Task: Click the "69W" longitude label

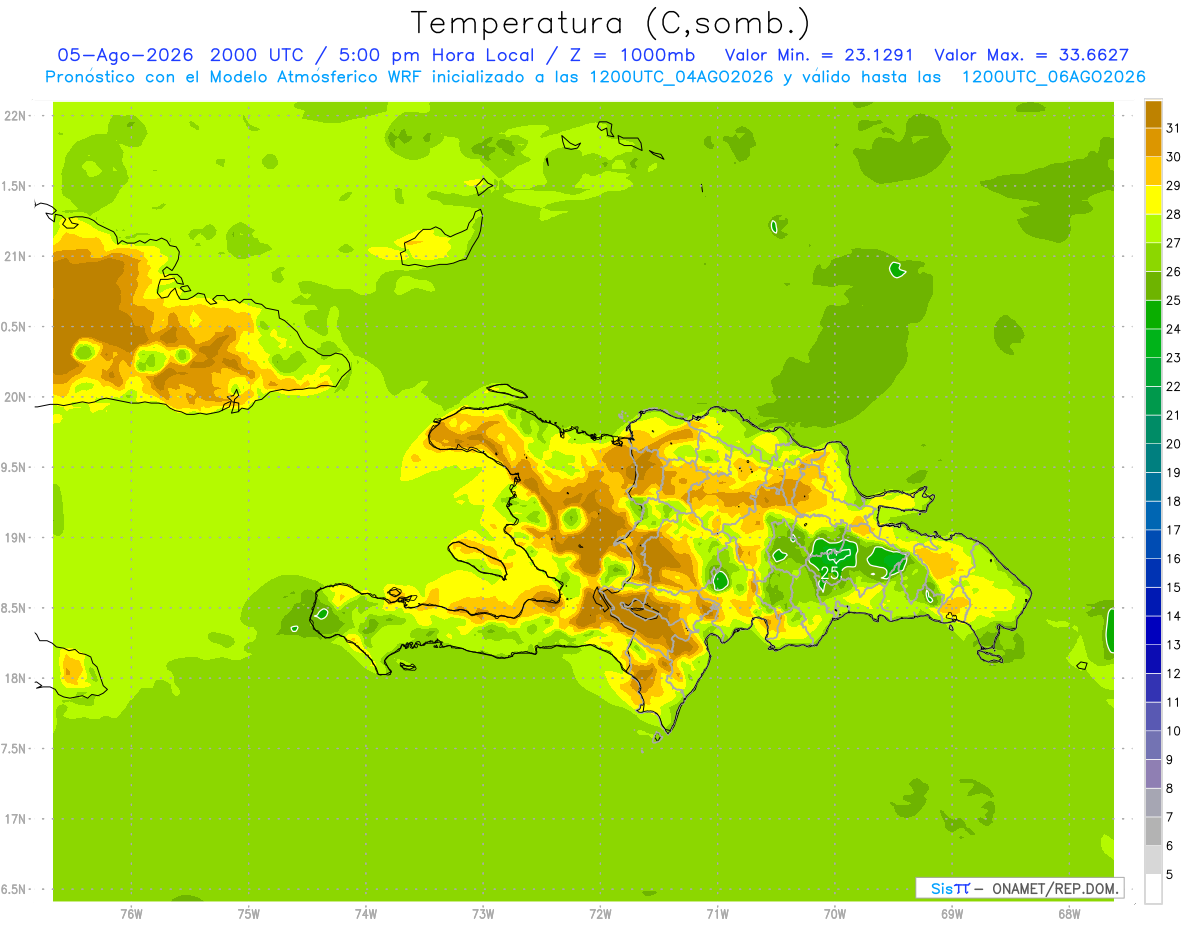Action: tap(952, 914)
